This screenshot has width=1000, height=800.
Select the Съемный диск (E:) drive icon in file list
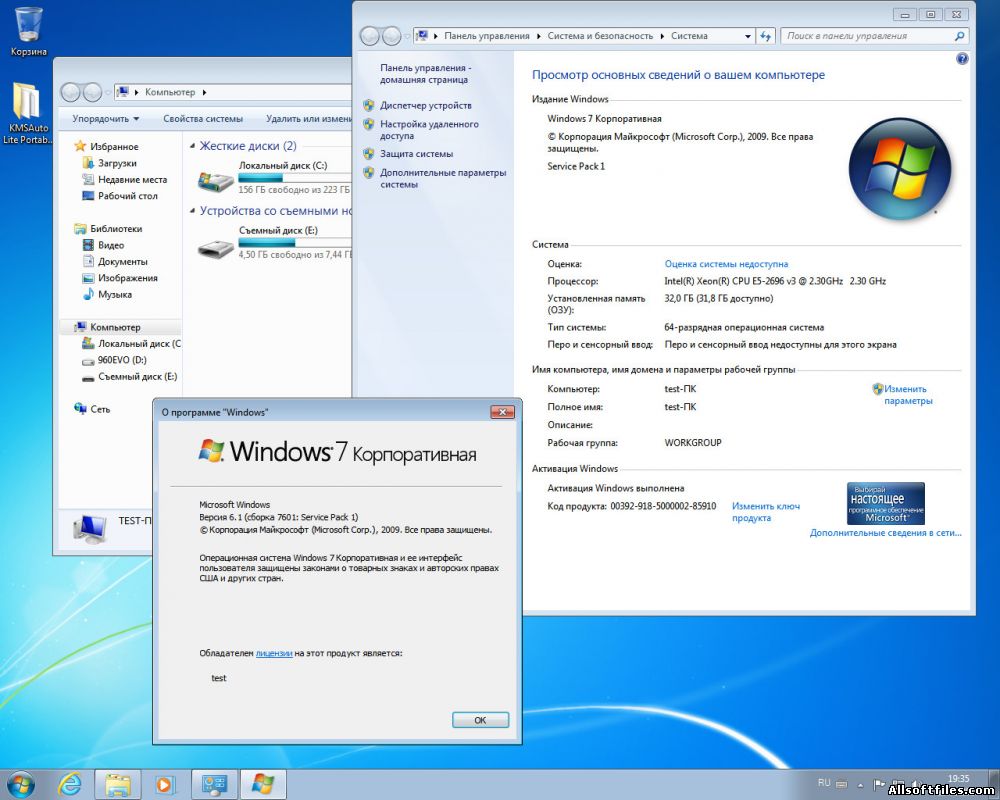216,248
